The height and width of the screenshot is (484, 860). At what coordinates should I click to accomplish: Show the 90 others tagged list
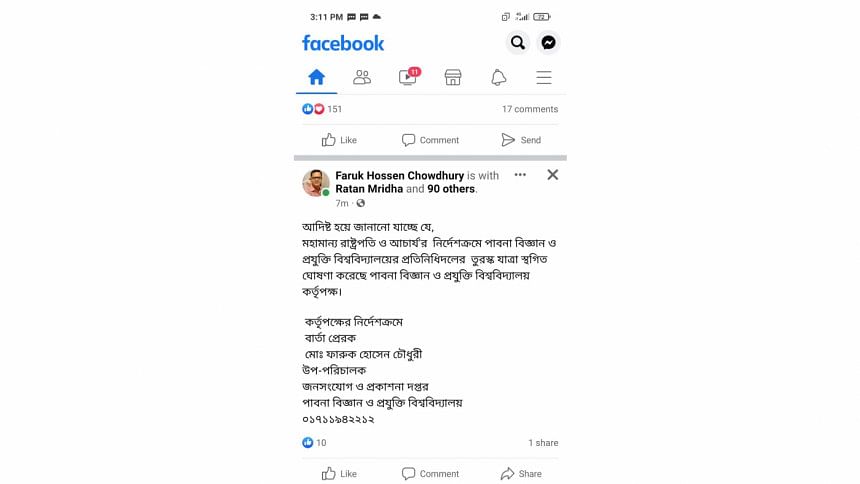tap(451, 189)
